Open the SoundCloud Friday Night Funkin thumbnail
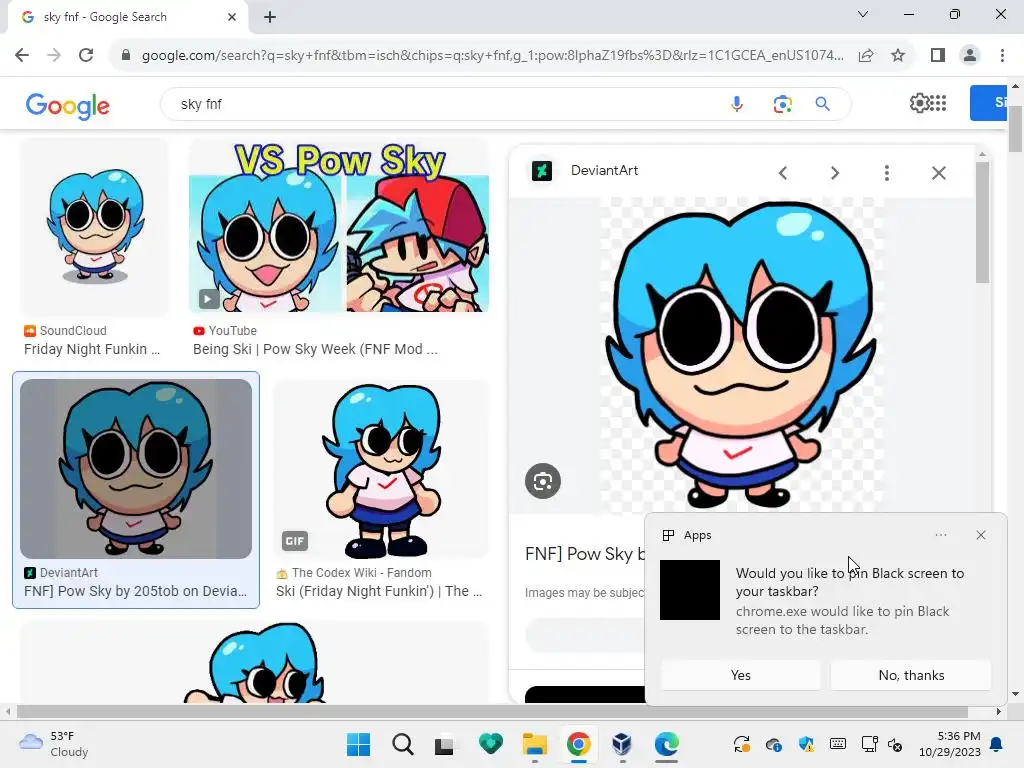 point(94,225)
